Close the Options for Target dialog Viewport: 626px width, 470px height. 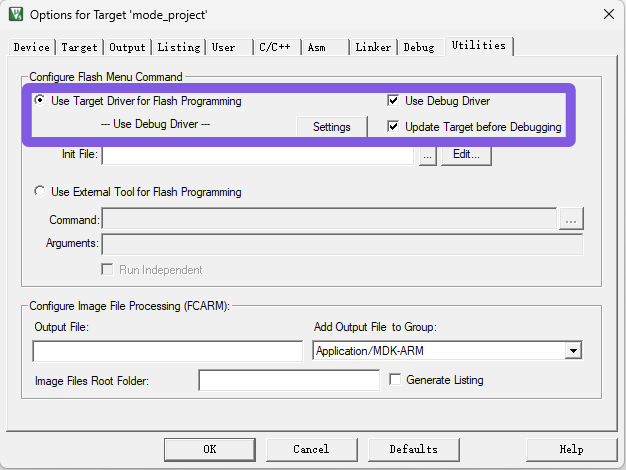tap(609, 14)
